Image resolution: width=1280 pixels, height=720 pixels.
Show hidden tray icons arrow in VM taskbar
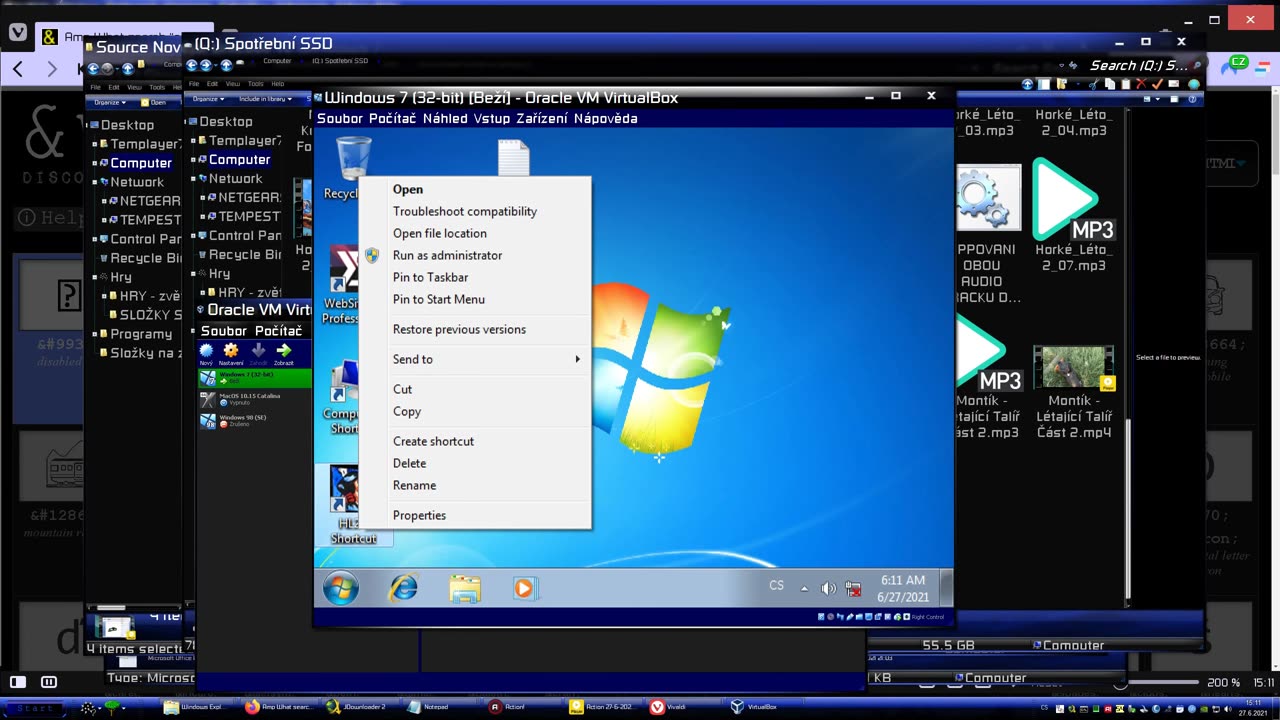click(804, 588)
